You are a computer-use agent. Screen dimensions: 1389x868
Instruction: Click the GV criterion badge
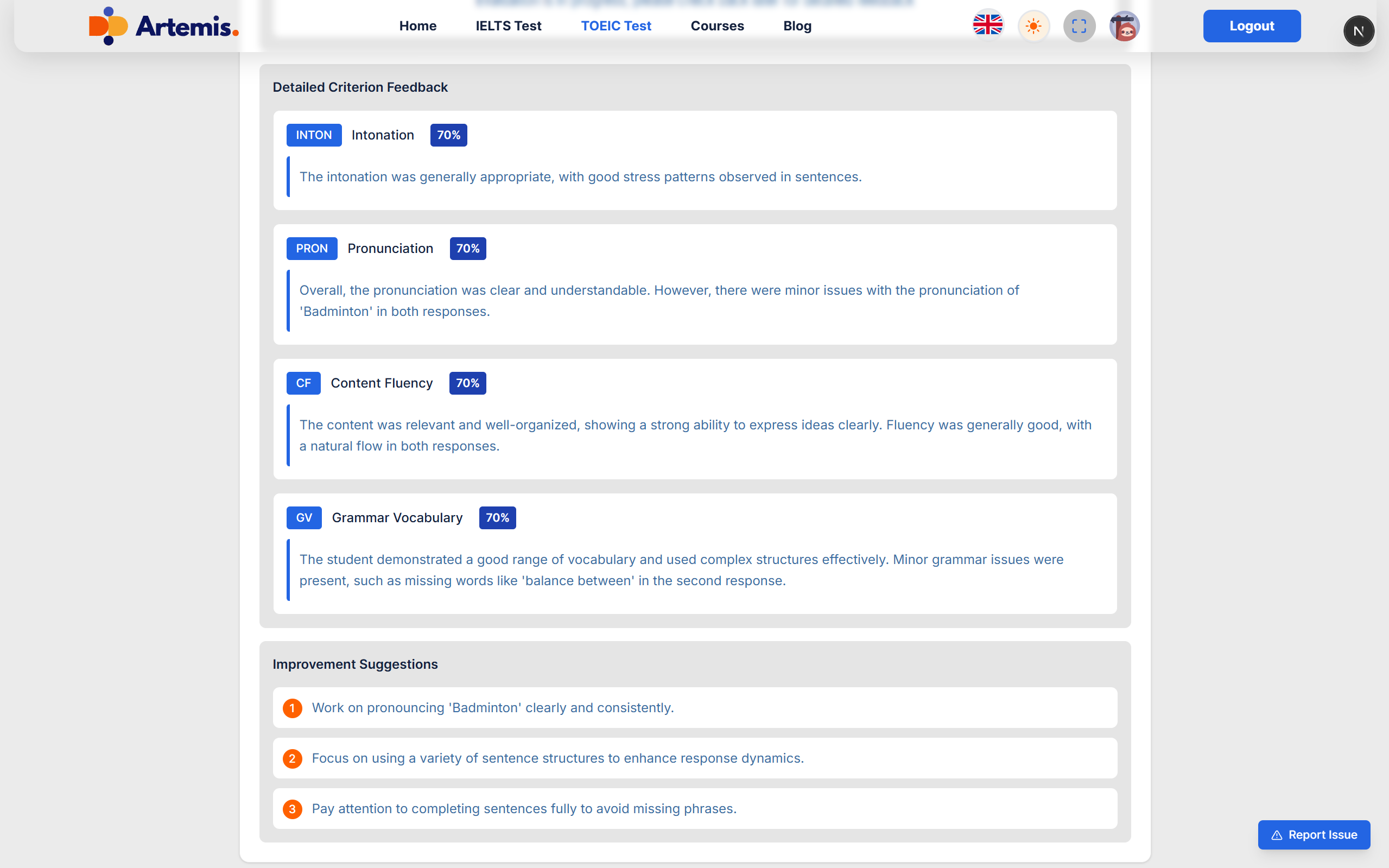click(x=303, y=518)
